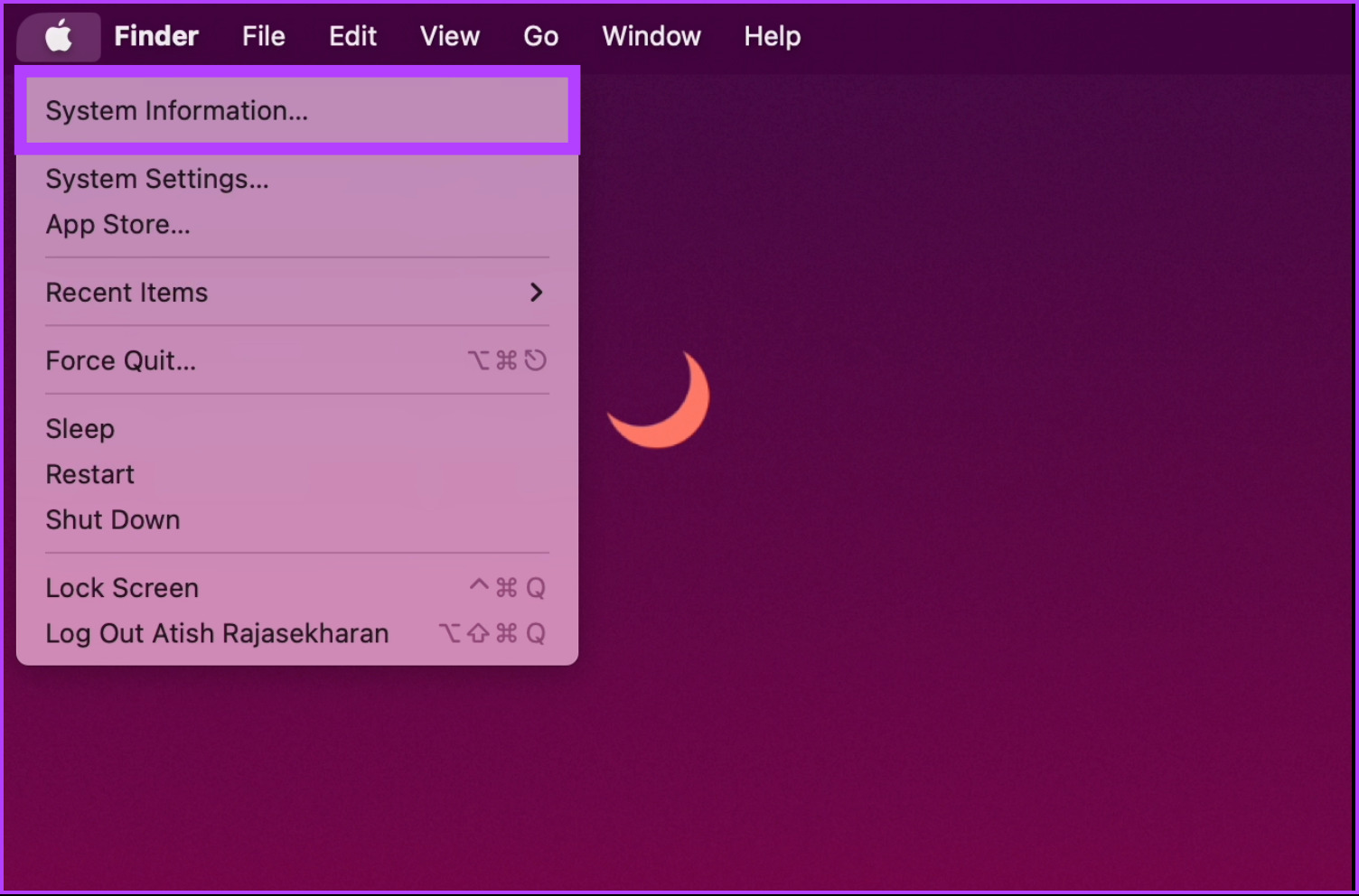Launch the App Store
Screen dimensions: 1359x896
point(117,224)
